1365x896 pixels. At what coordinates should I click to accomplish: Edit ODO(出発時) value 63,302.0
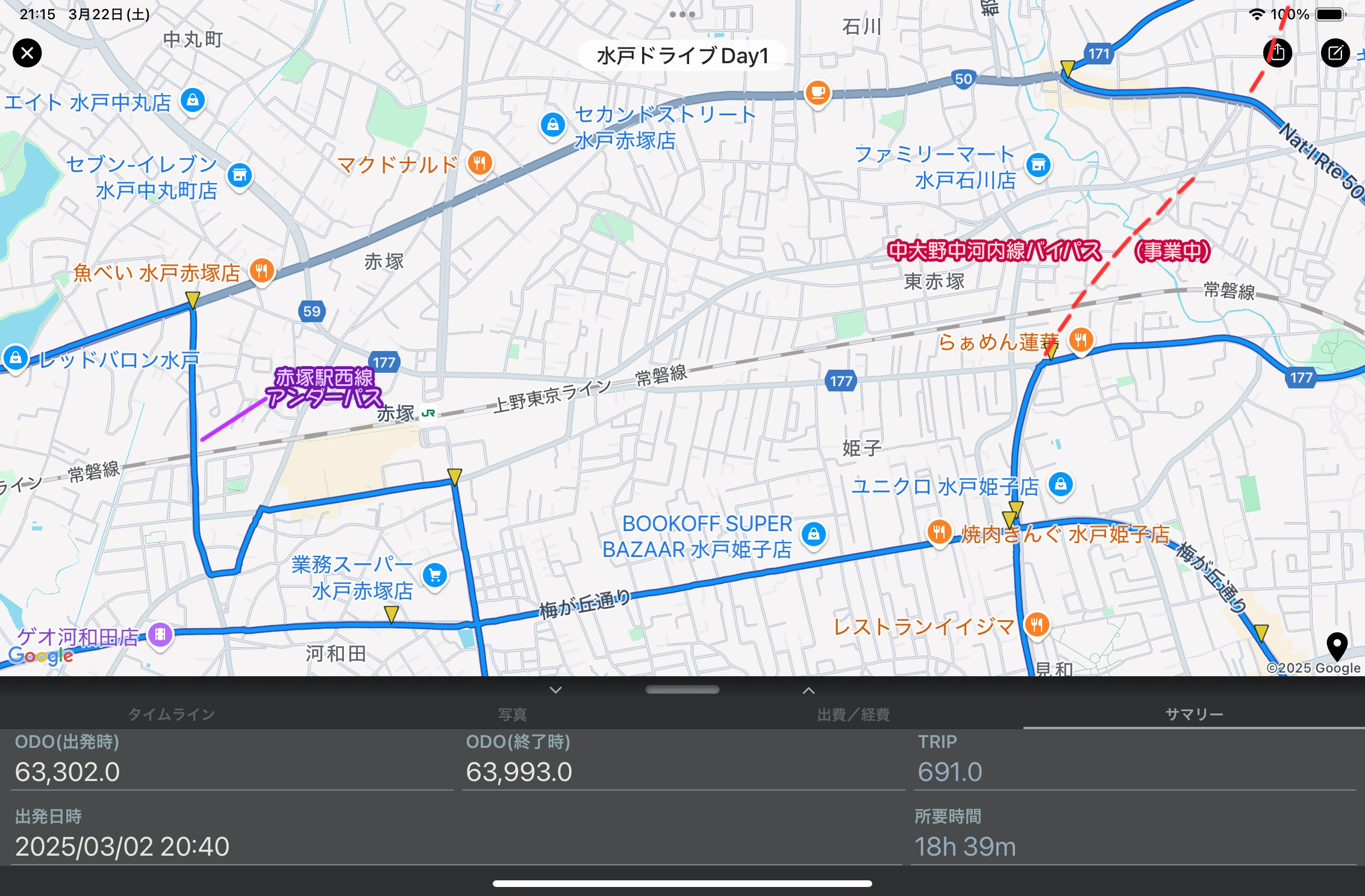232,772
